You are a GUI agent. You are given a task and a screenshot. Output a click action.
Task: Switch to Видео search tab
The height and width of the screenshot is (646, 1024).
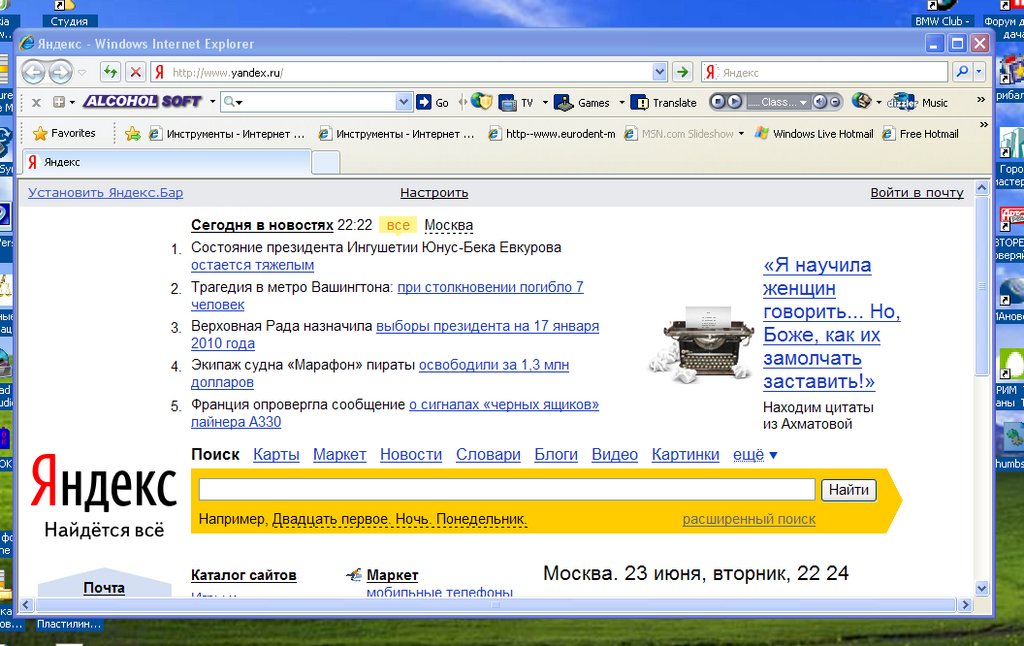(x=615, y=455)
